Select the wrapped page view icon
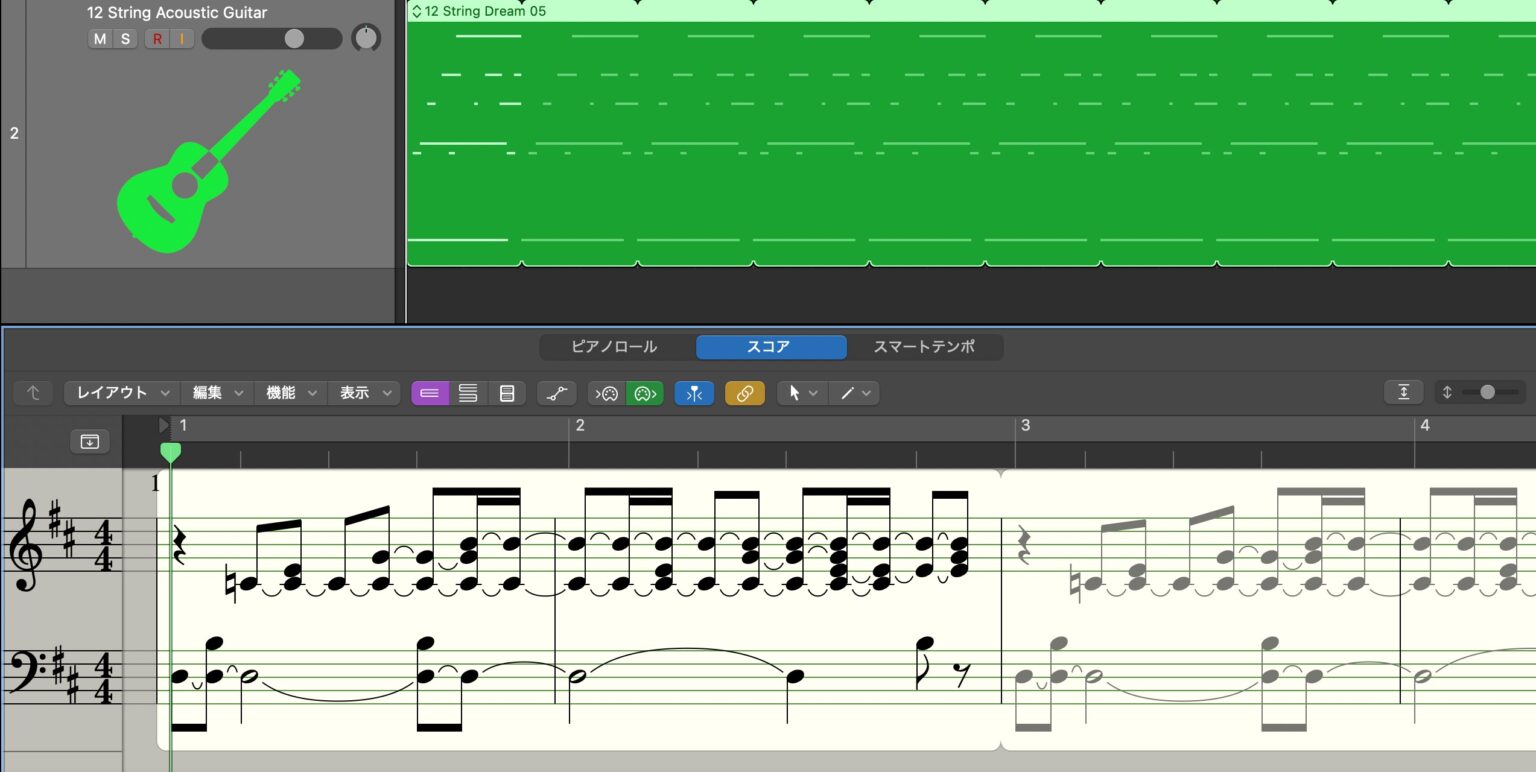Viewport: 1536px width, 772px height. 507,393
